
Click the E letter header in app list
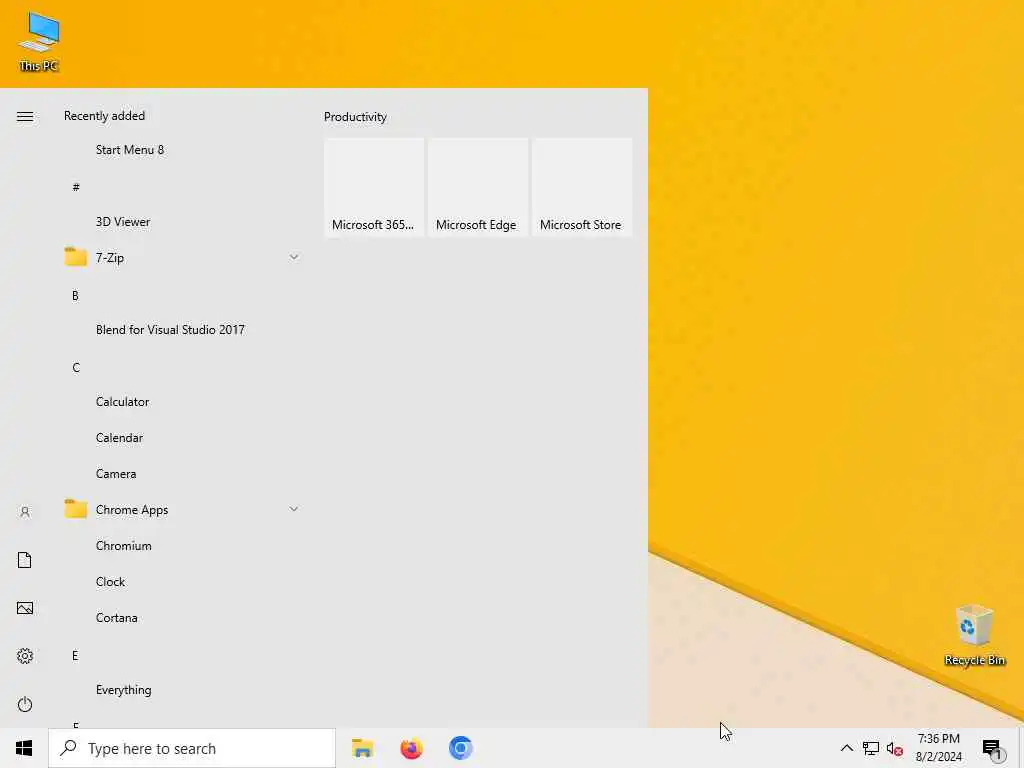(75, 656)
